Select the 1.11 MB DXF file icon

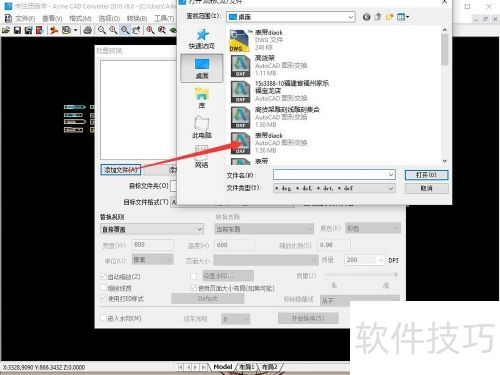coord(240,66)
